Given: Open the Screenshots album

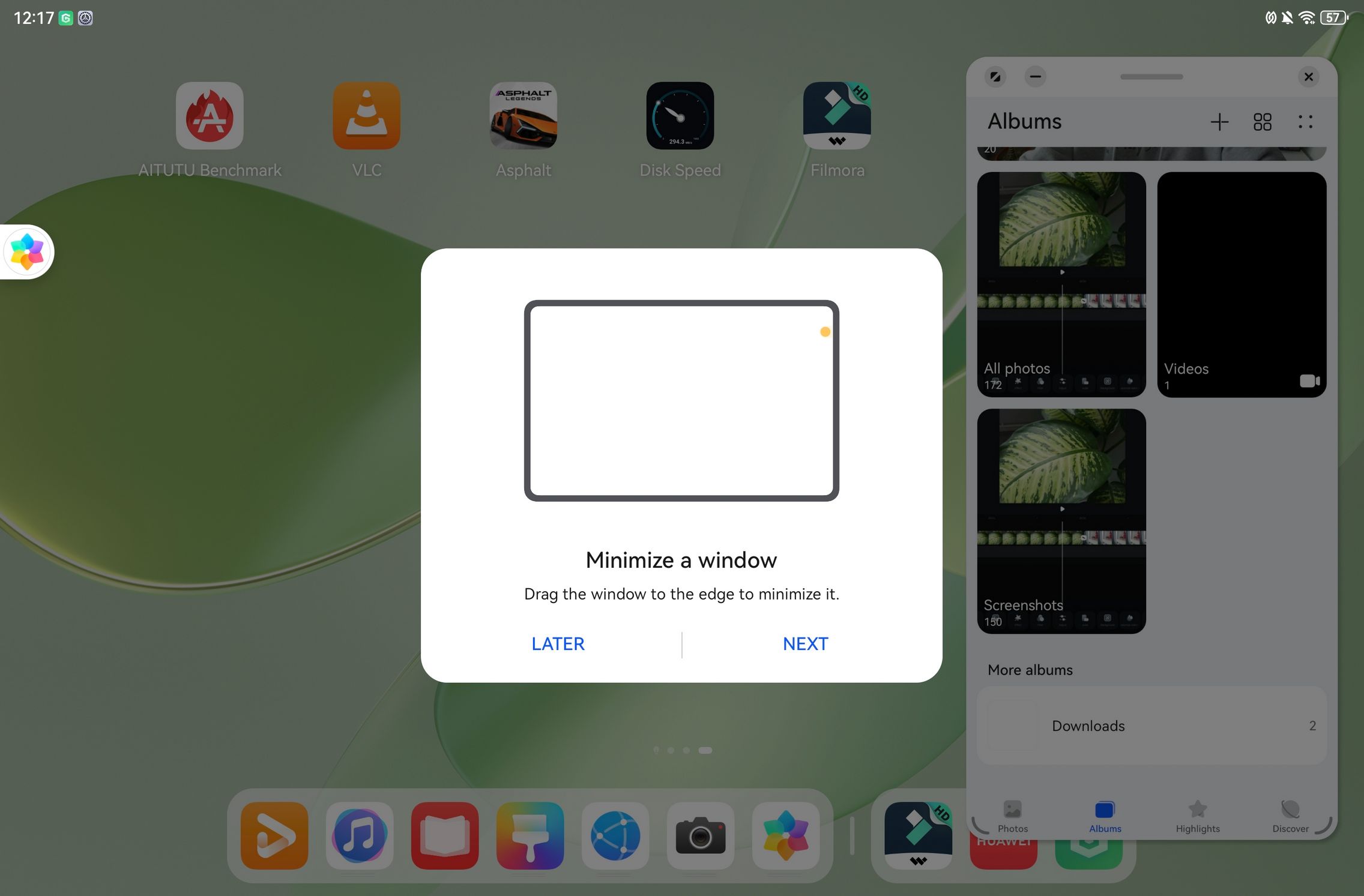Looking at the screenshot, I should (1061, 521).
